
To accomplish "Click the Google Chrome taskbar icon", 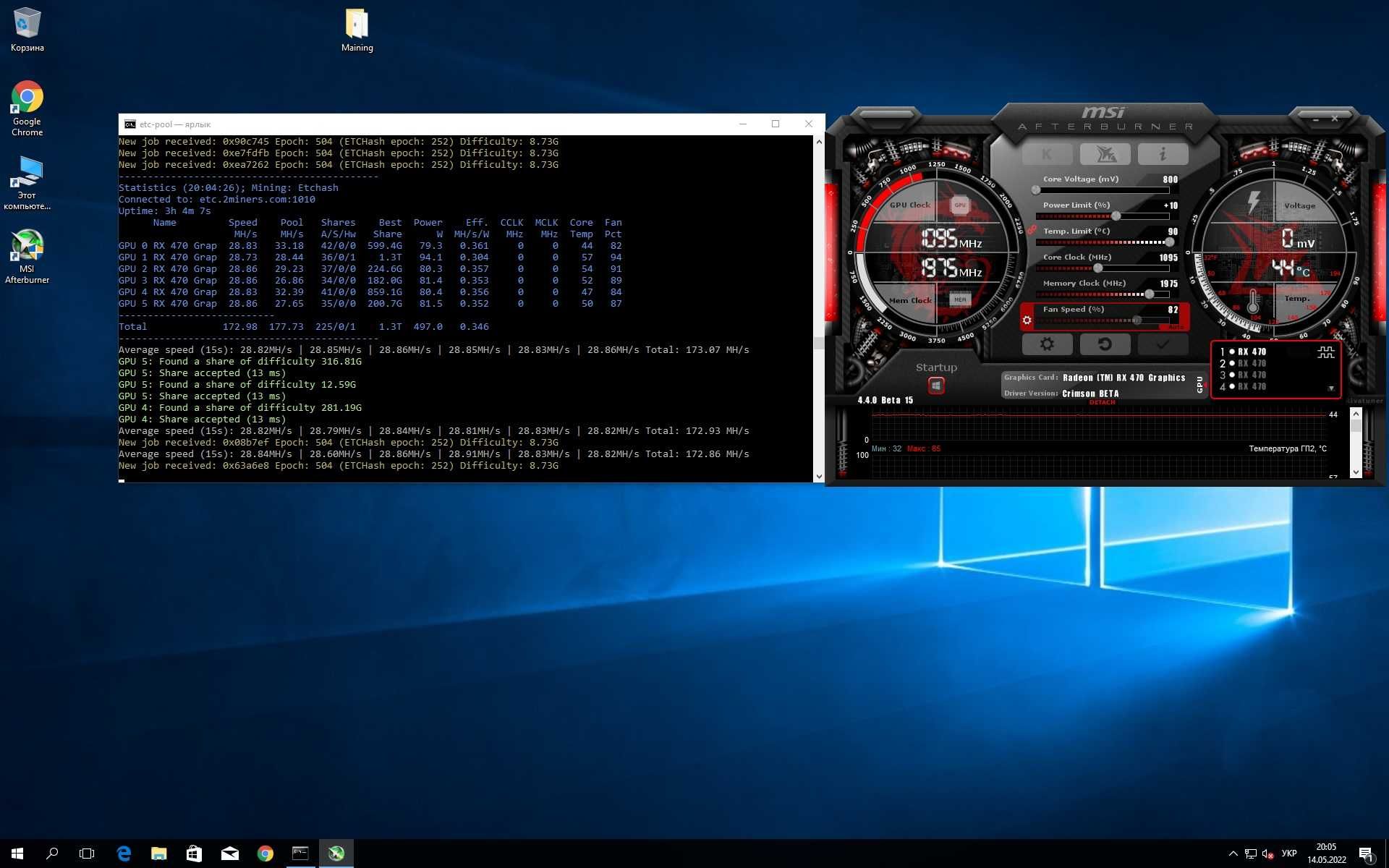I will coord(265,853).
